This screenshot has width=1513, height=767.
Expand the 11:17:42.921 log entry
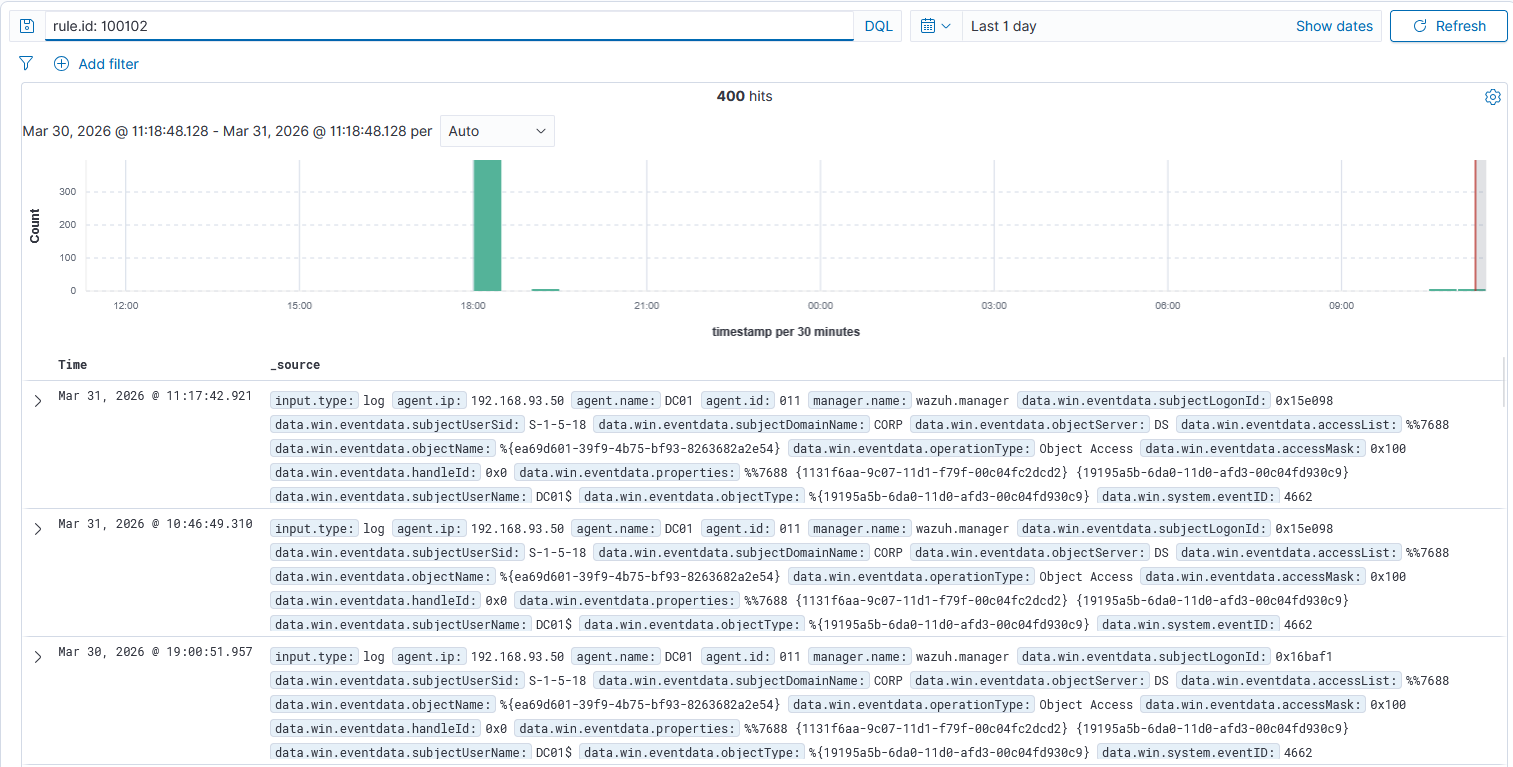pyautogui.click(x=38, y=401)
